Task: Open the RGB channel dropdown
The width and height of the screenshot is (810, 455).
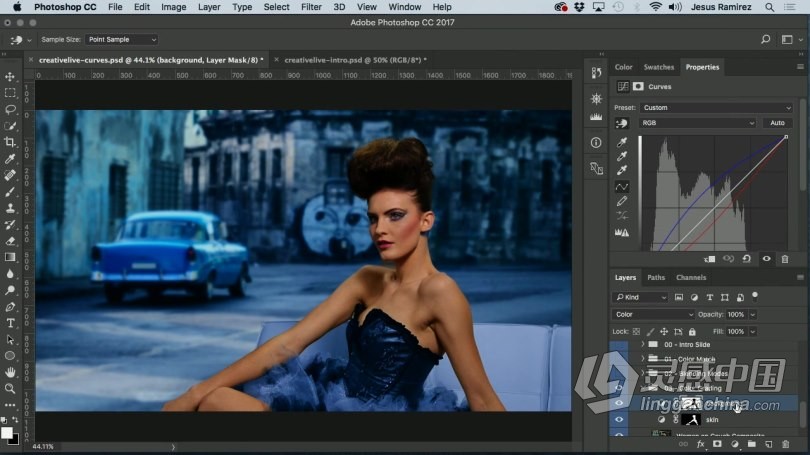Action: coord(697,123)
